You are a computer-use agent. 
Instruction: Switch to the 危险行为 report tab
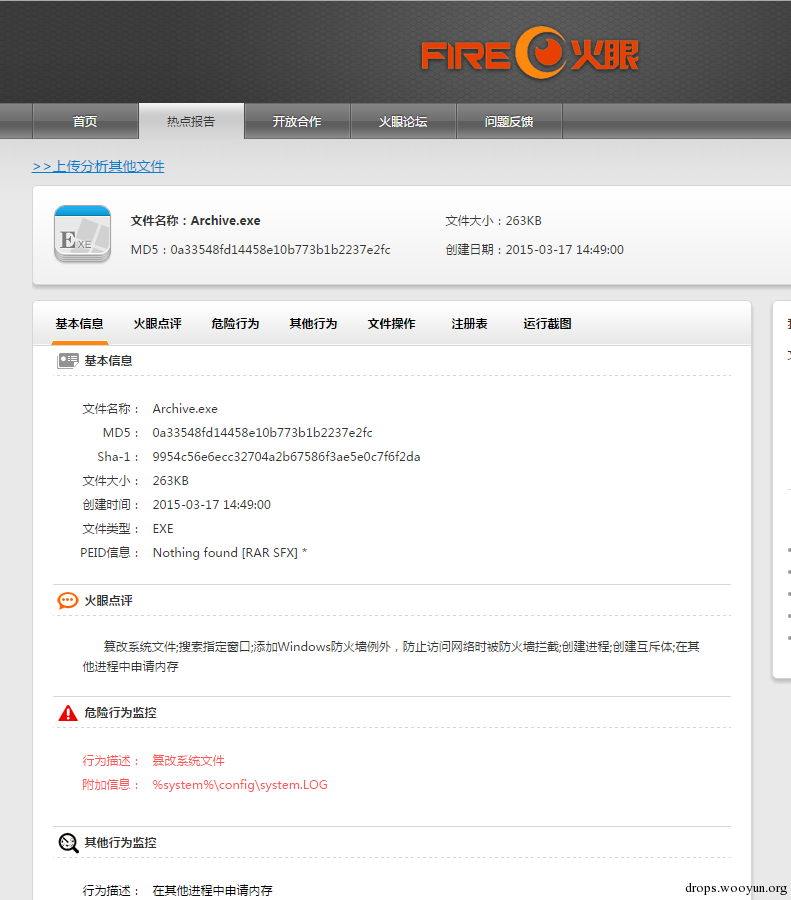click(235, 324)
